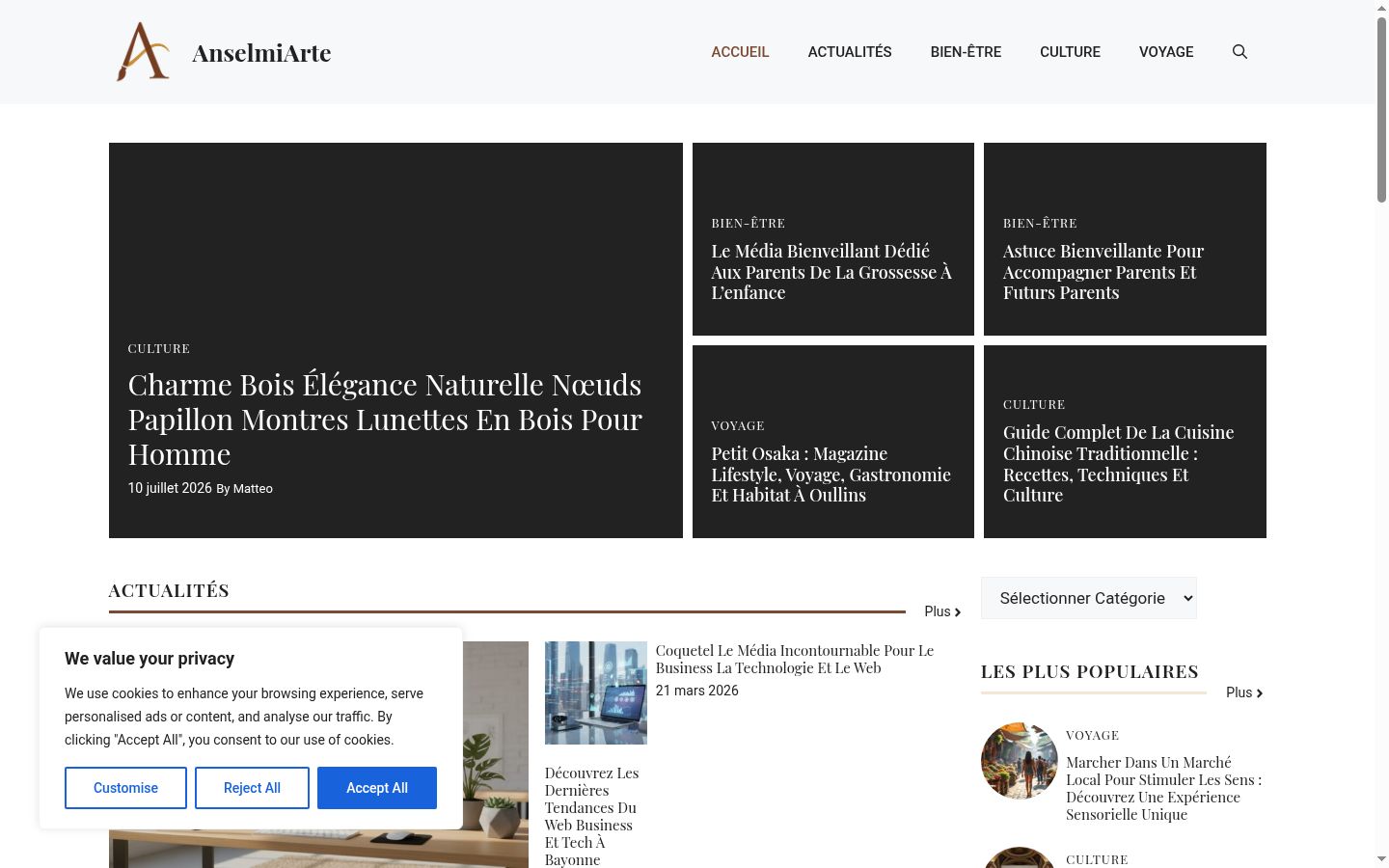This screenshot has height=868, width=1389.
Task: Click the date 10 juillet 2026
Action: (x=170, y=488)
